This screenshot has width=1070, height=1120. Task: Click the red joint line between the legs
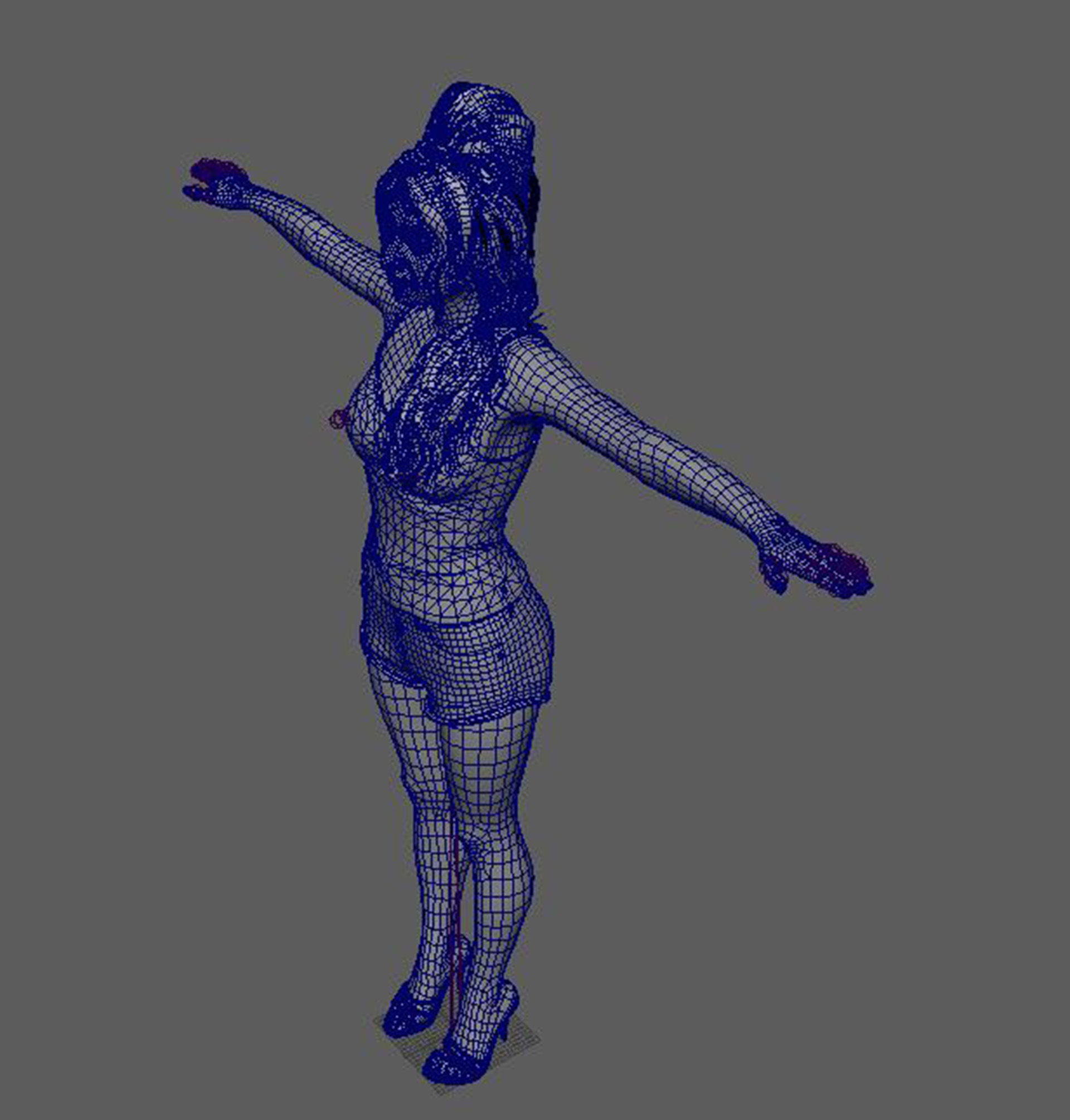coord(455,918)
